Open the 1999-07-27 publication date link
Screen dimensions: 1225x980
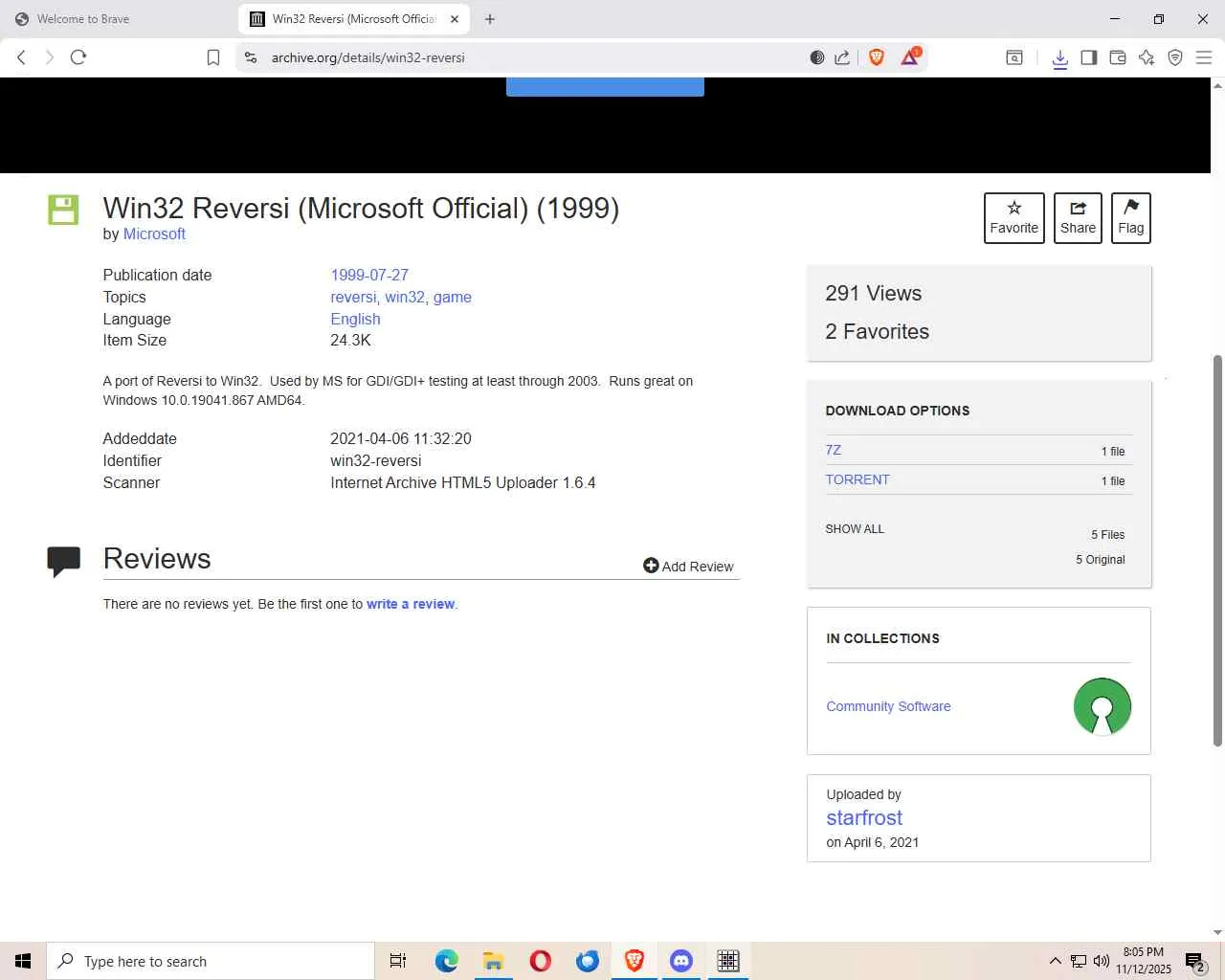(x=369, y=275)
